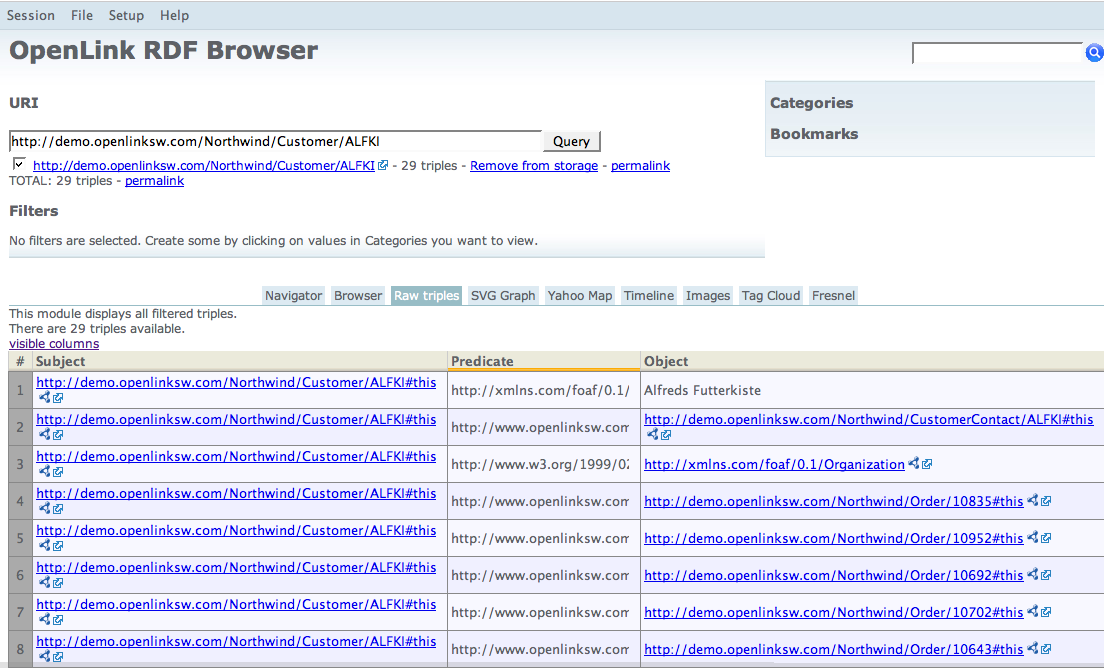Open external link icon beside stored ALFKI URI
The width and height of the screenshot is (1104, 668).
point(383,166)
